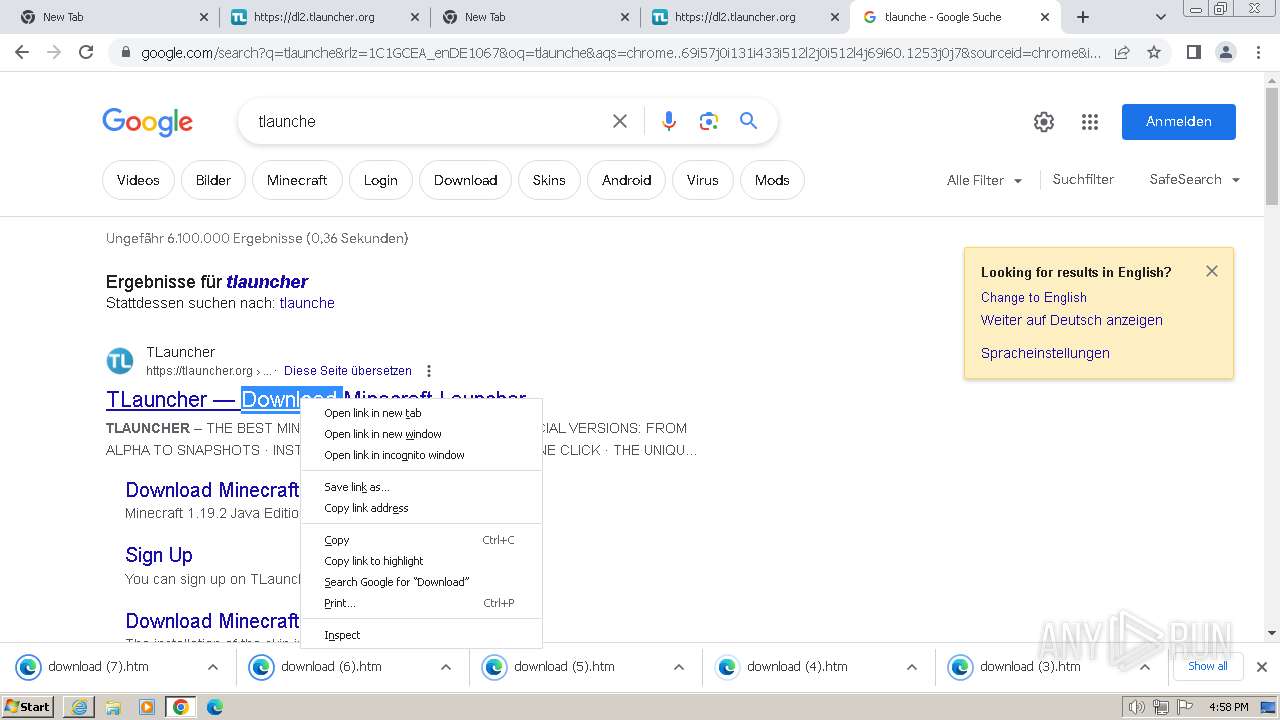Click the Google logo

pyautogui.click(x=147, y=122)
